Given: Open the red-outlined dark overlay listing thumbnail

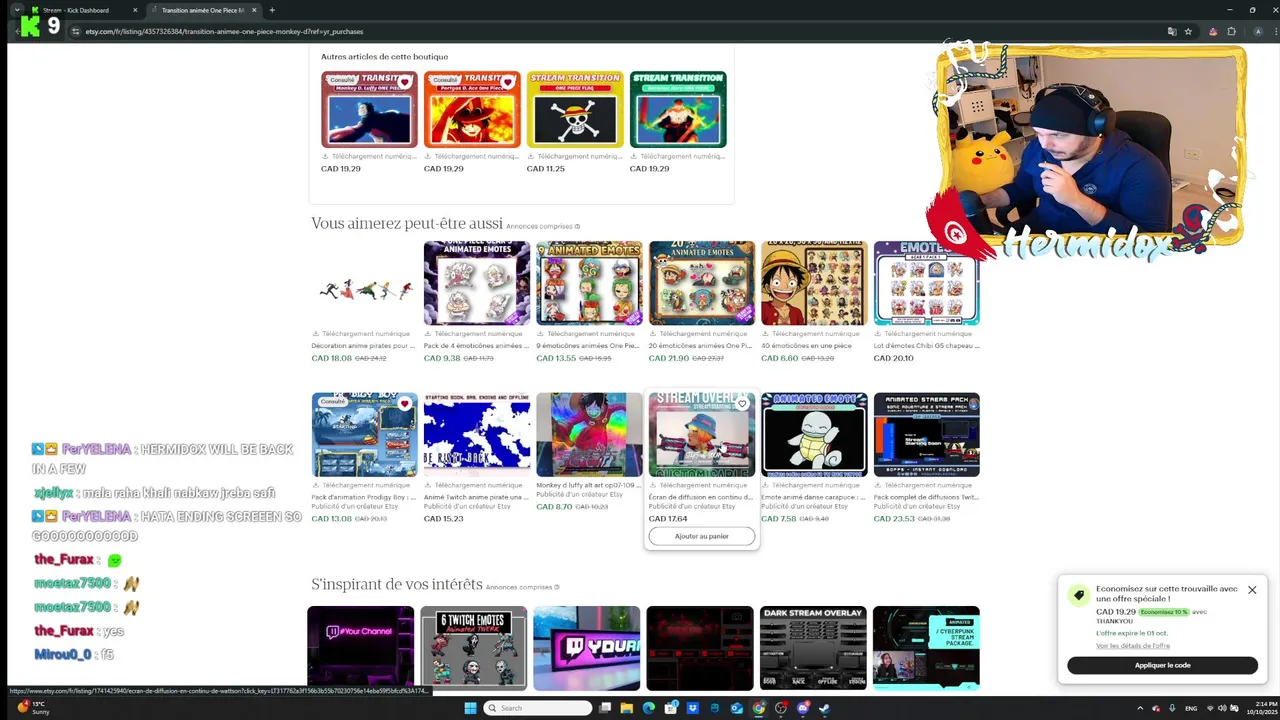Looking at the screenshot, I should tap(699, 648).
